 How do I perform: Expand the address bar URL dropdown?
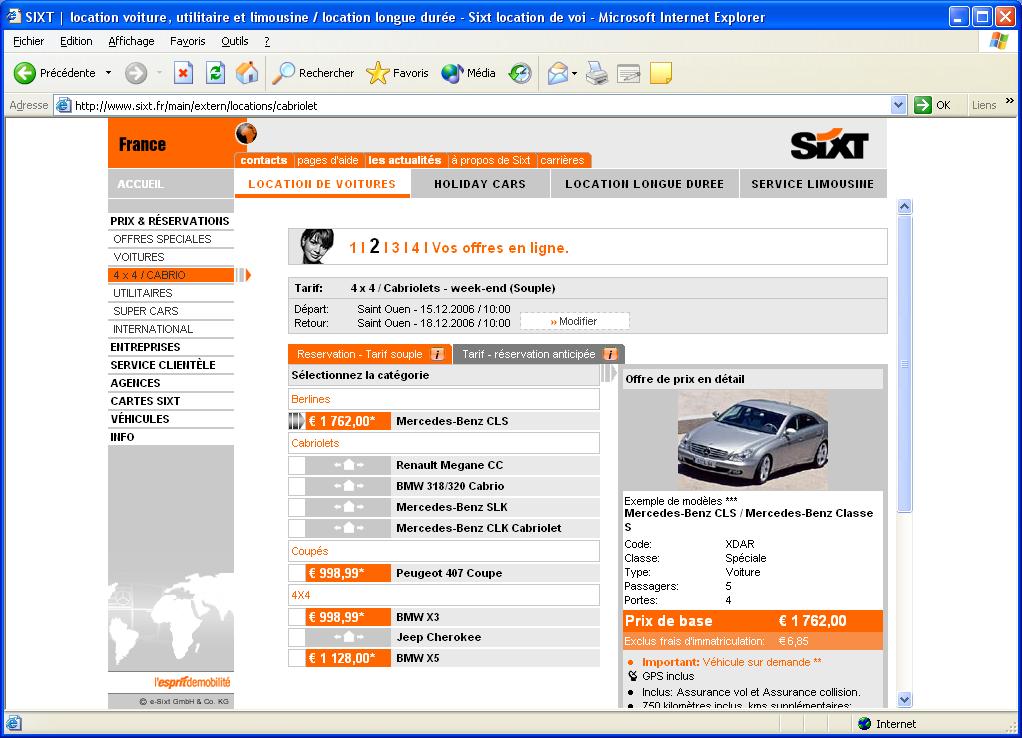pyautogui.click(x=897, y=105)
